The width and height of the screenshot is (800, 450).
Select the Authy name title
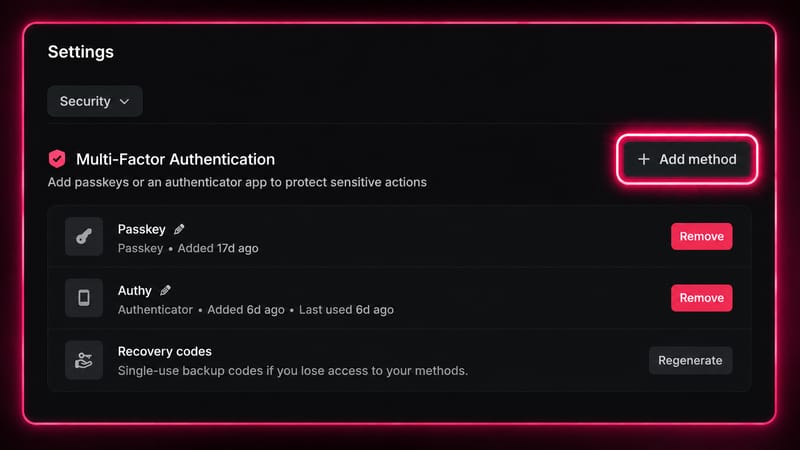click(135, 290)
